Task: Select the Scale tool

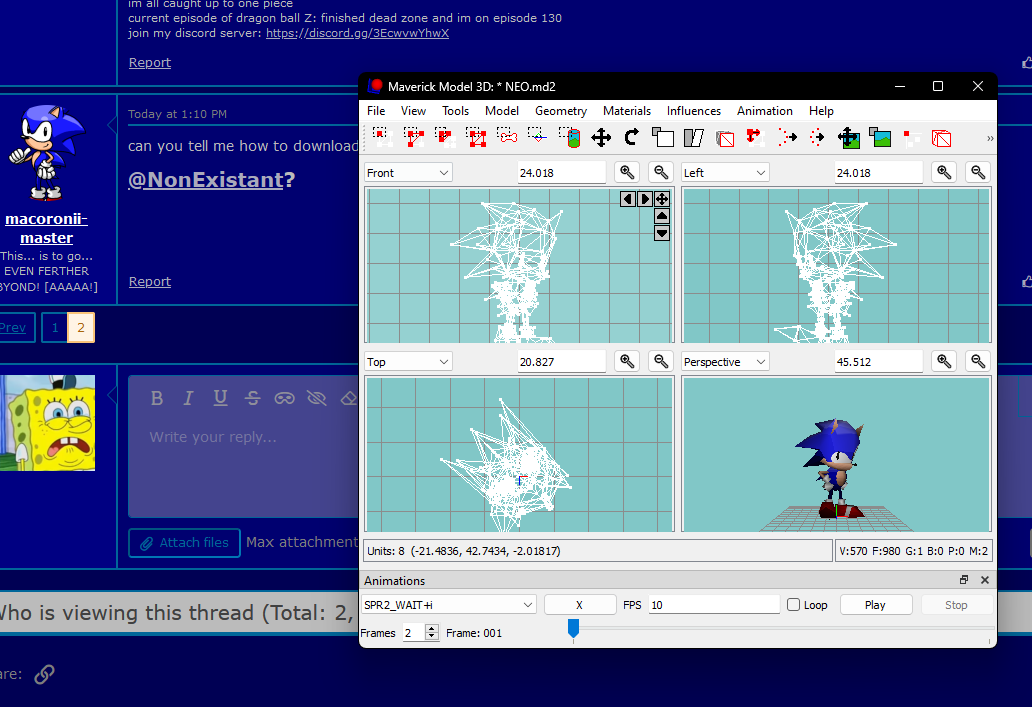Action: pos(663,138)
